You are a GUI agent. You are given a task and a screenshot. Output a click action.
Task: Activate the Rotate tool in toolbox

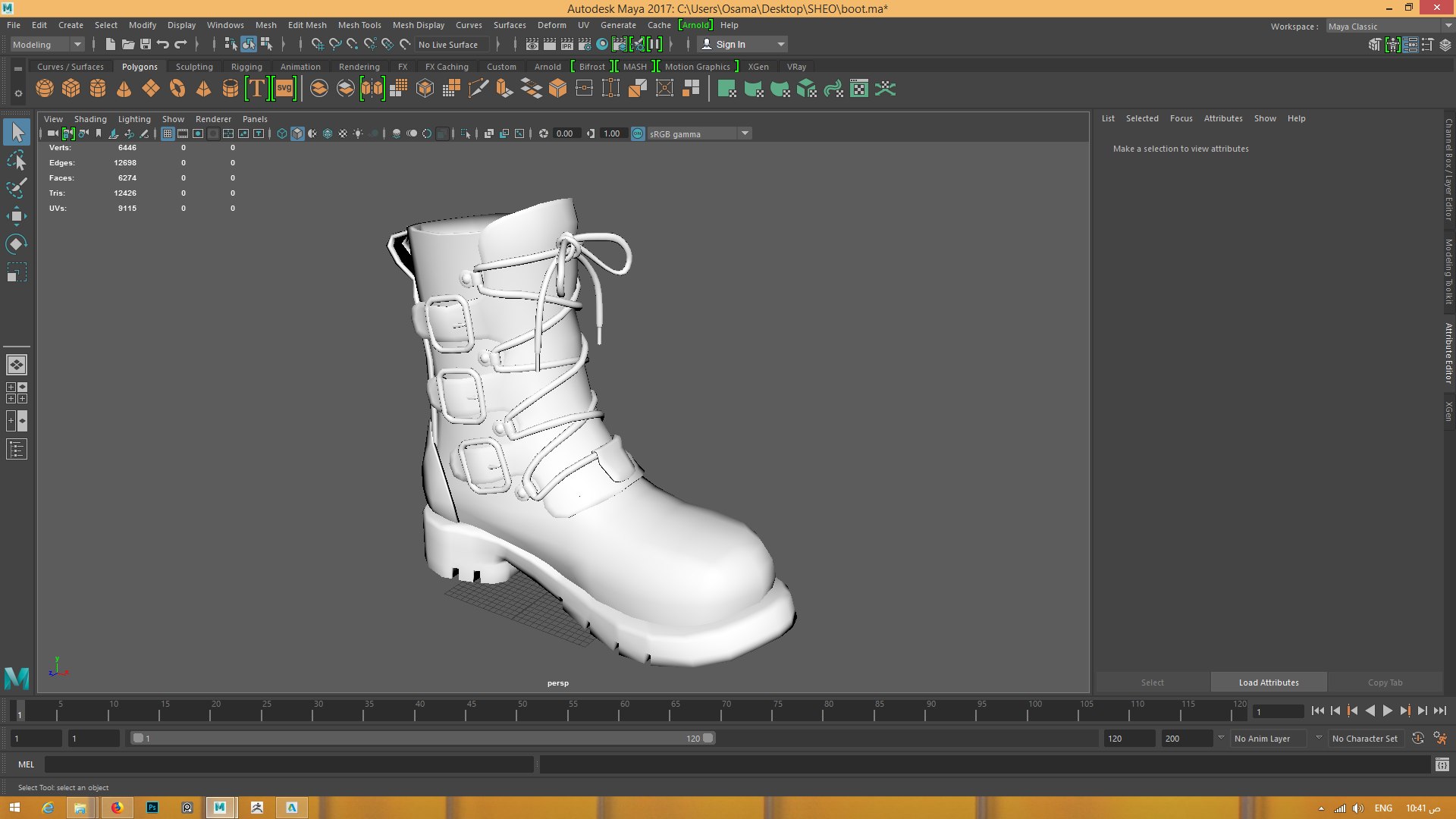click(17, 244)
